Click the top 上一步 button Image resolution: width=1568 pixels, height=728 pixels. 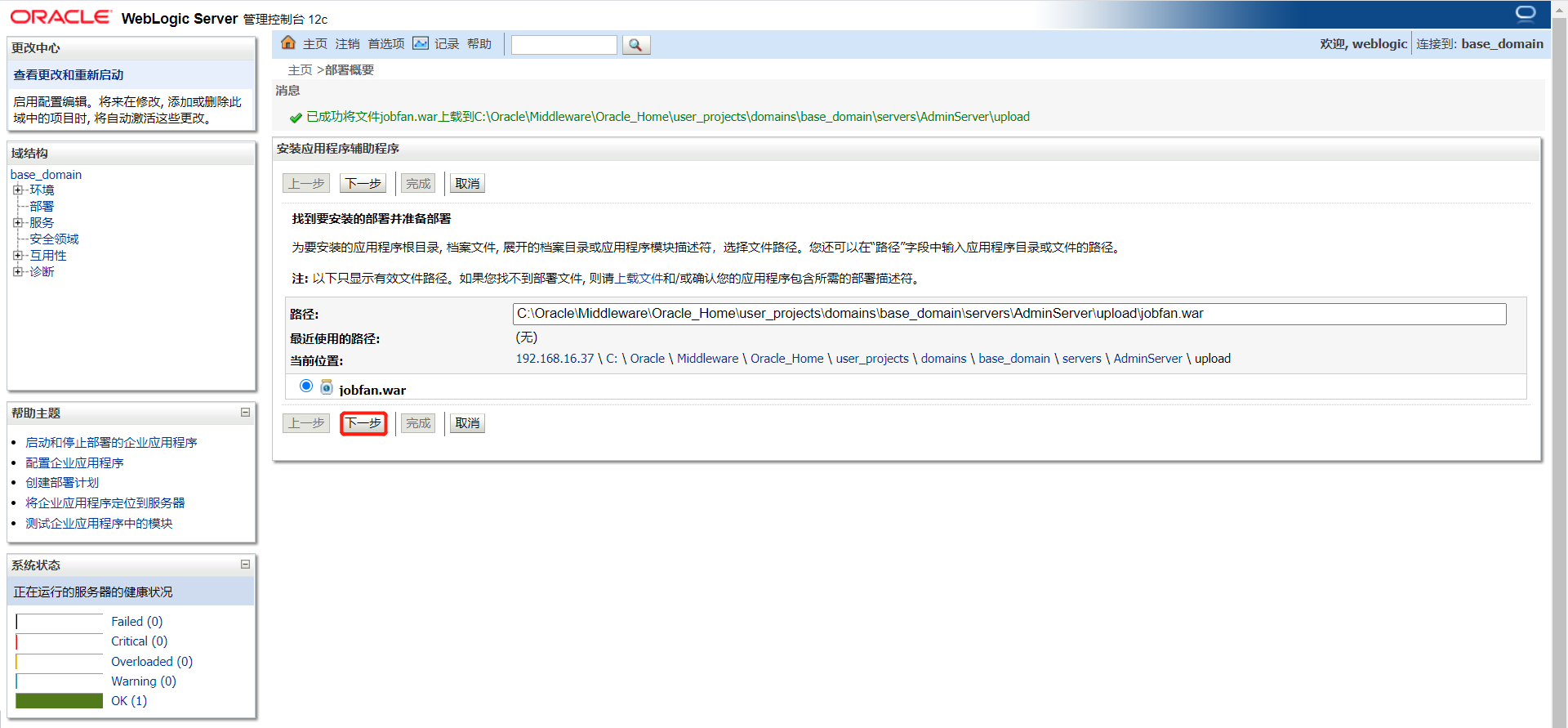tap(306, 183)
